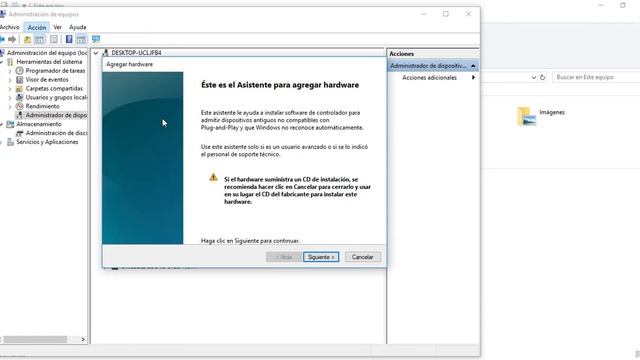Viewport: 640px width, 360px height.
Task: Click the Visor de eventos icon
Action: (x=19, y=80)
